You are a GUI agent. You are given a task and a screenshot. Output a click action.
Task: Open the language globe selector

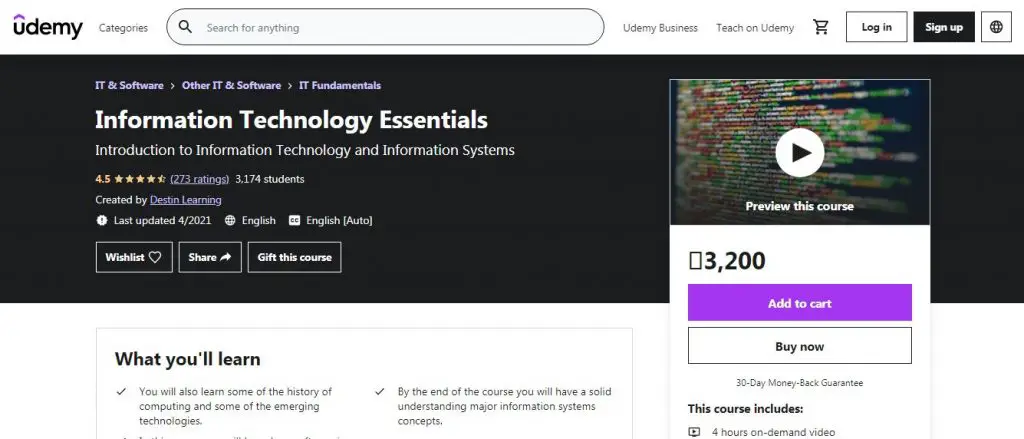(996, 27)
